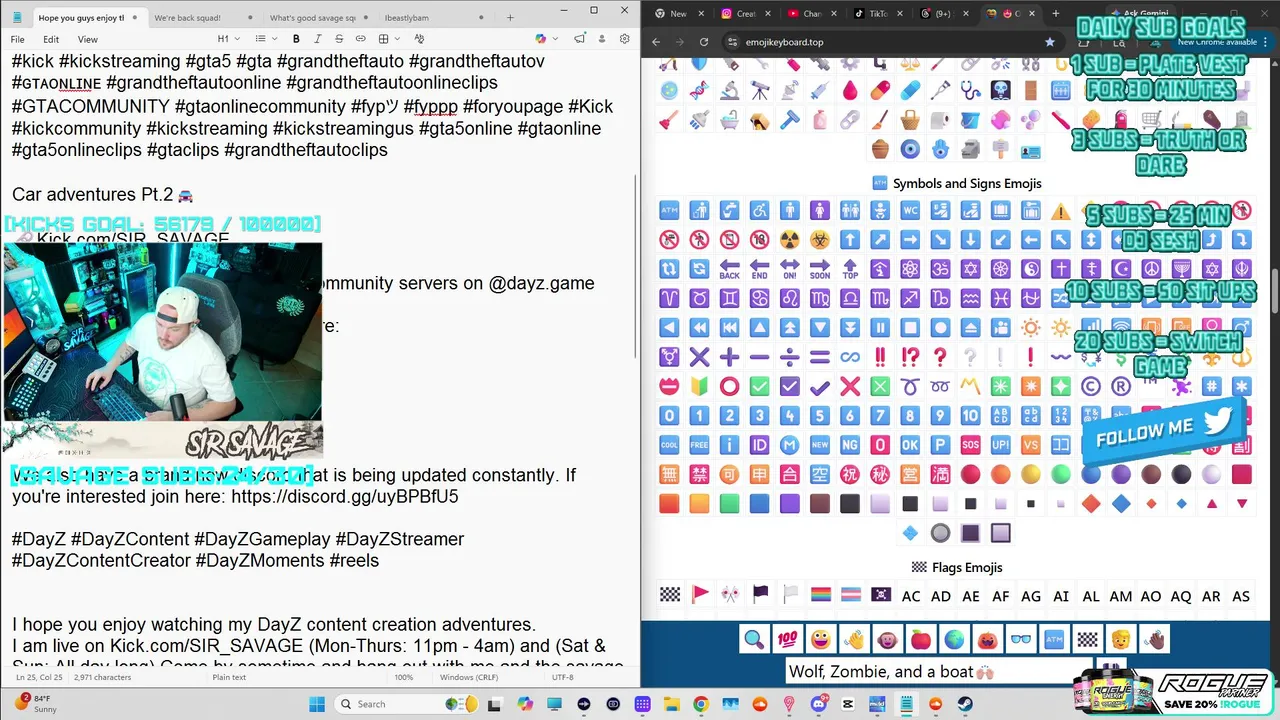1280x720 pixels.
Task: Go back in the Chrome browser
Action: coord(656,42)
